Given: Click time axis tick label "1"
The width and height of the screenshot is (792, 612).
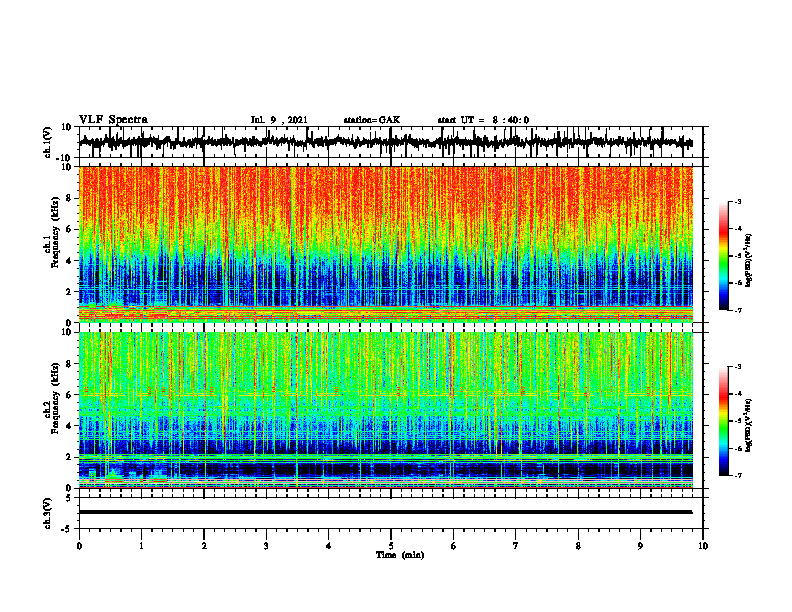Looking at the screenshot, I should tap(141, 546).
